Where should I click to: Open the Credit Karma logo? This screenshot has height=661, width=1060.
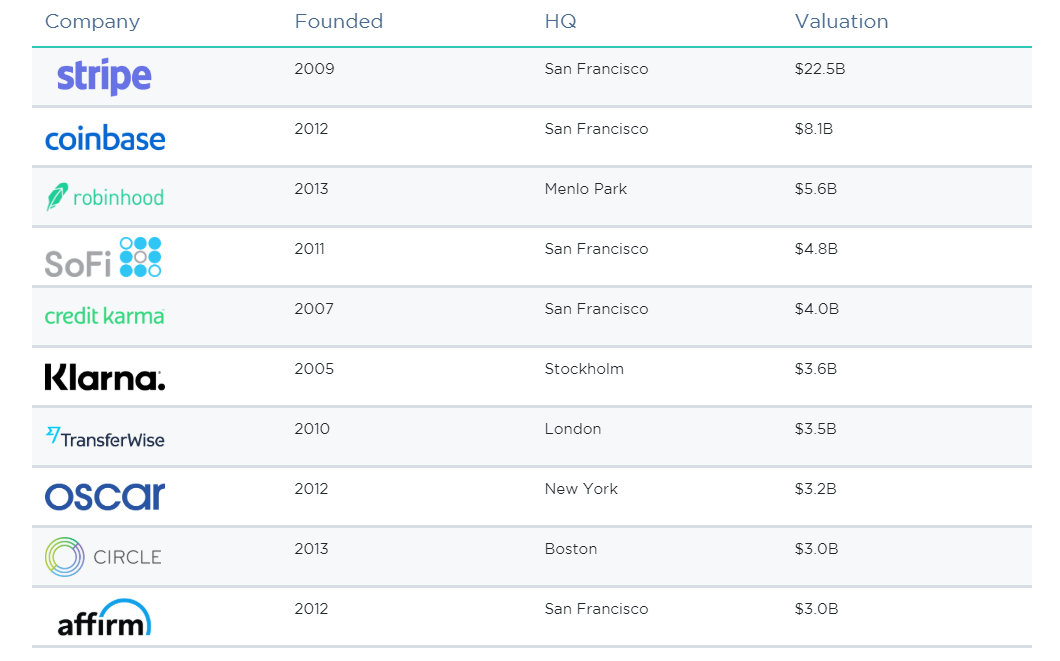(104, 316)
